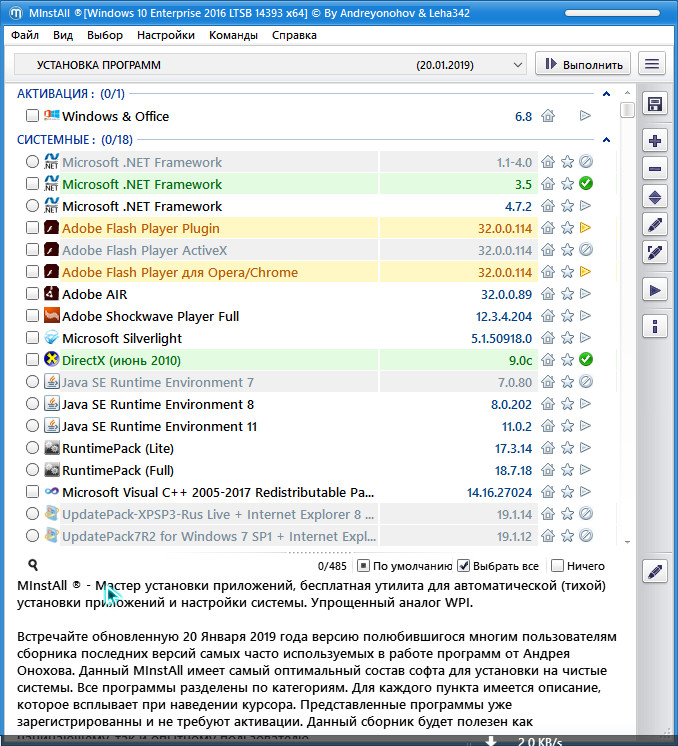The width and height of the screenshot is (678, 746).
Task: Select RuntimePack (Full) radio button
Action: point(32,470)
